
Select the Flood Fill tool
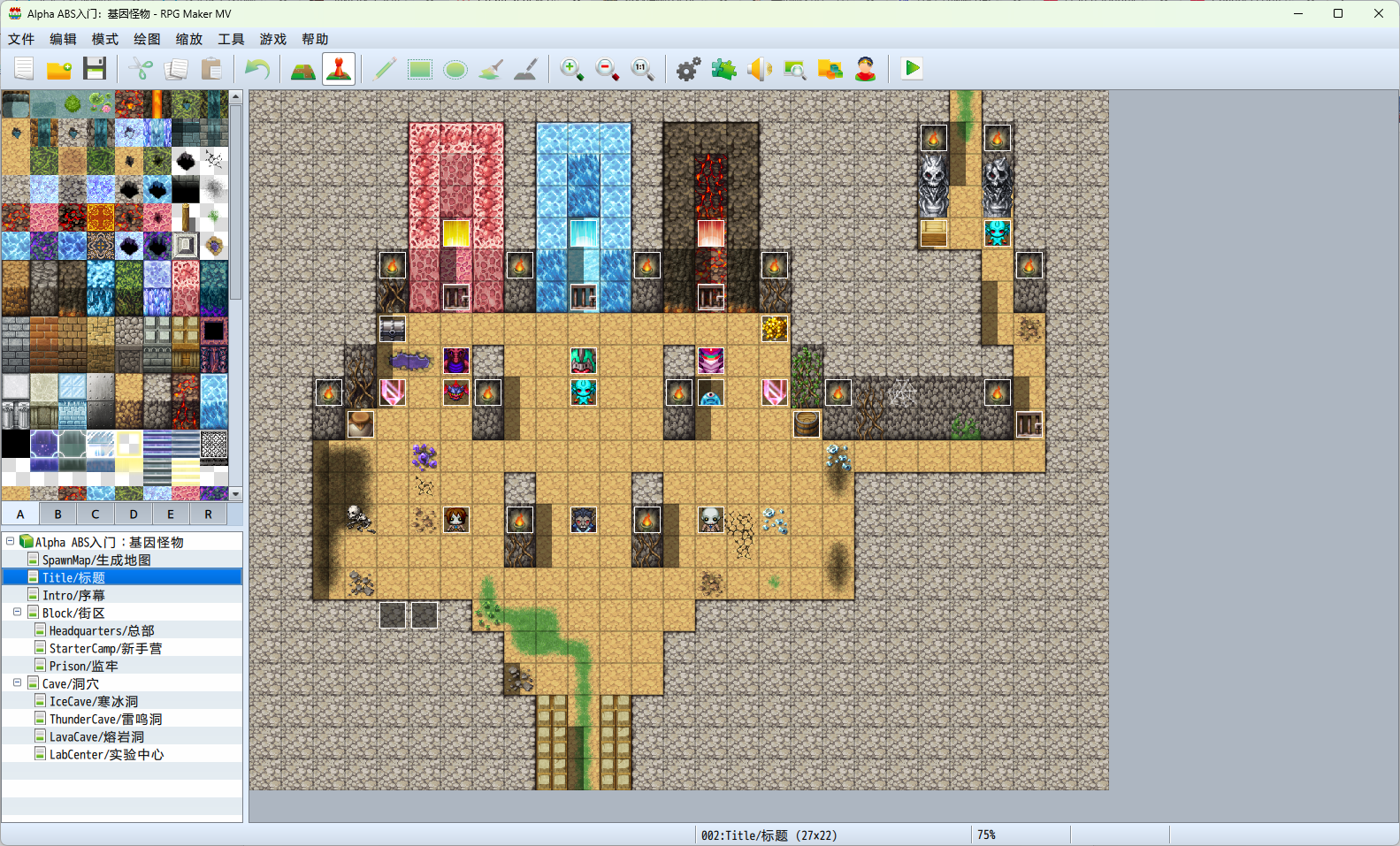point(491,69)
